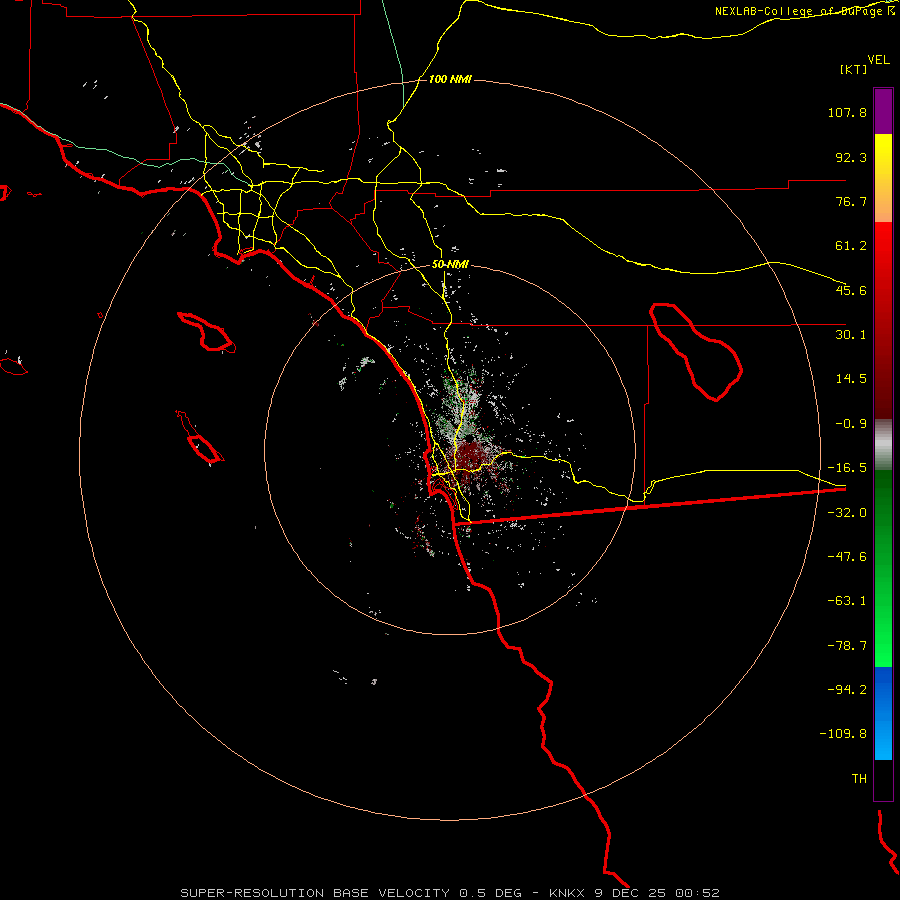This screenshot has width=900, height=900.
Task: Click the -16.5 velocity scale value
Action: coord(847,468)
